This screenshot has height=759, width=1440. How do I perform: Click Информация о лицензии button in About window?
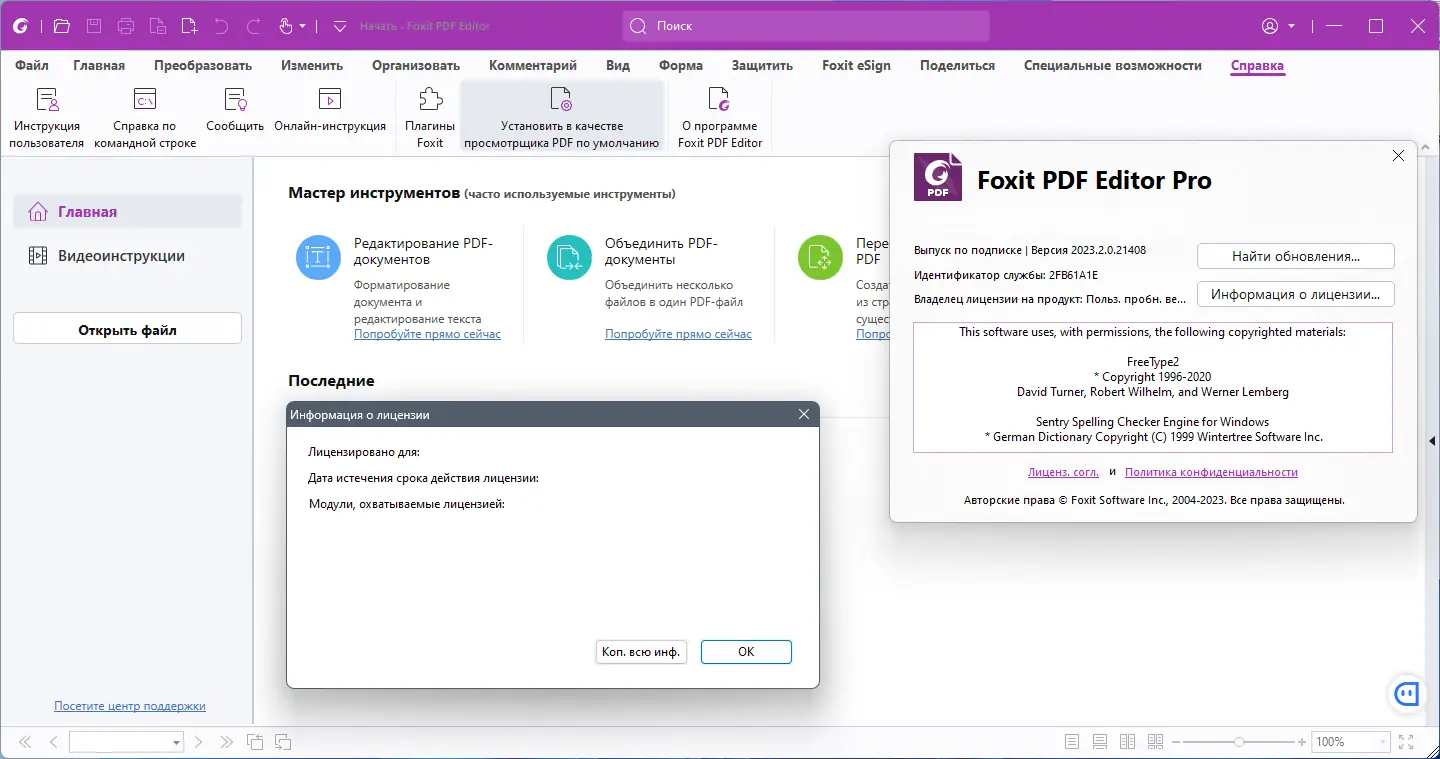click(x=1296, y=294)
